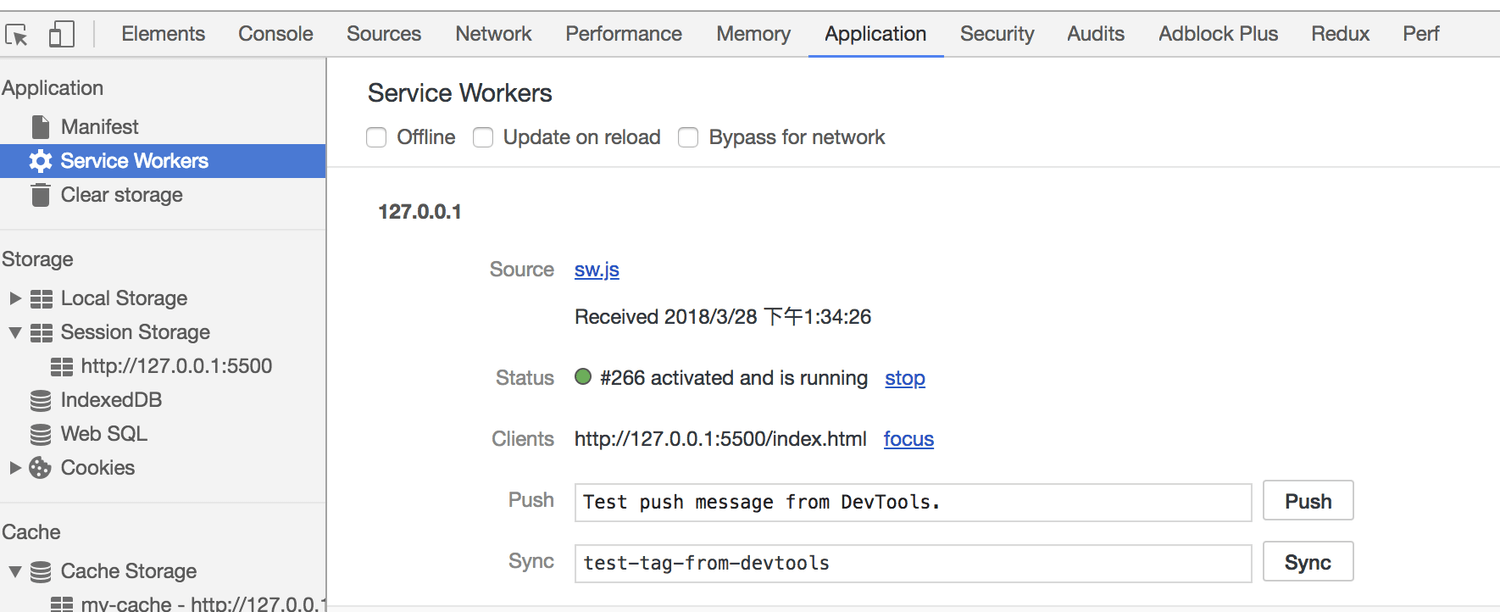This screenshot has height=612, width=1500.
Task: Check the Update on reload option
Action: click(x=483, y=137)
